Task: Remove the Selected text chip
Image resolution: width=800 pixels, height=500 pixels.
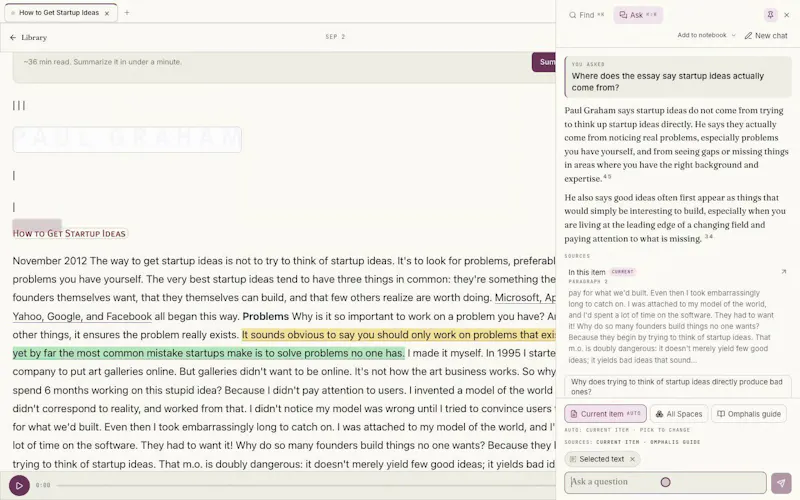Action: click(x=632, y=459)
